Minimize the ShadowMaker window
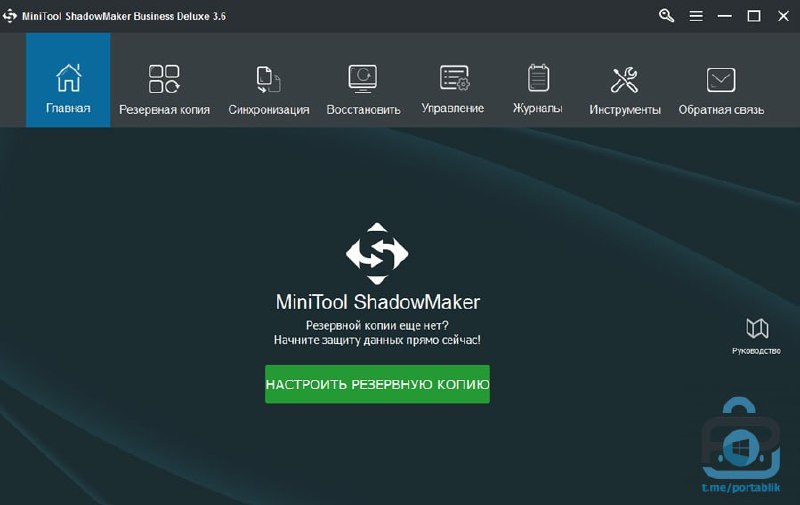The width and height of the screenshot is (800, 505). (x=724, y=16)
